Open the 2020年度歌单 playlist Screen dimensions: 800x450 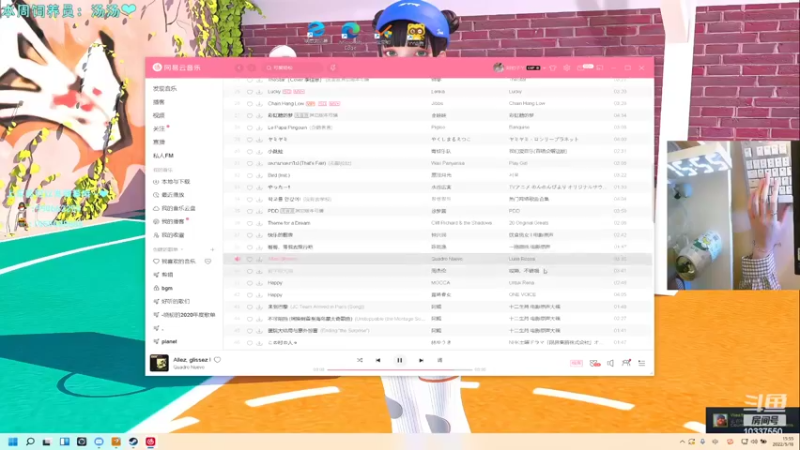[x=188, y=315]
